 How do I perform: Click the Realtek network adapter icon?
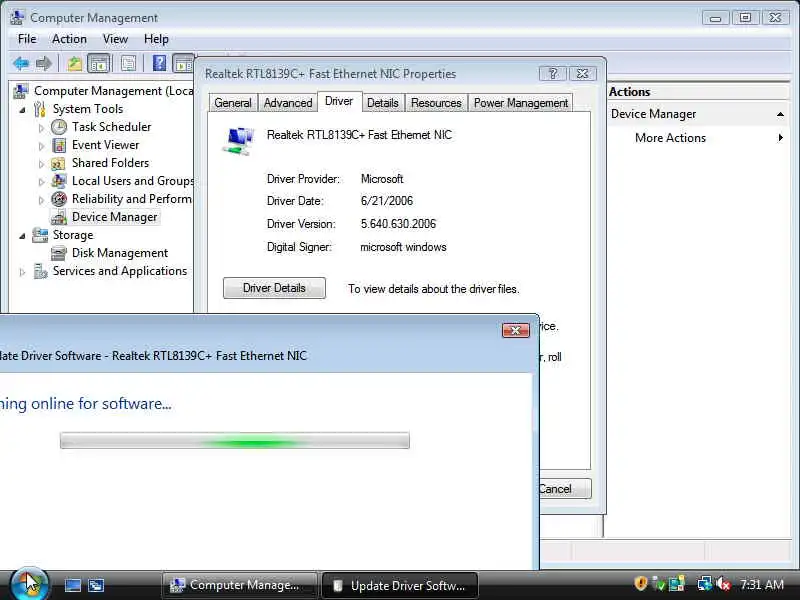point(238,140)
